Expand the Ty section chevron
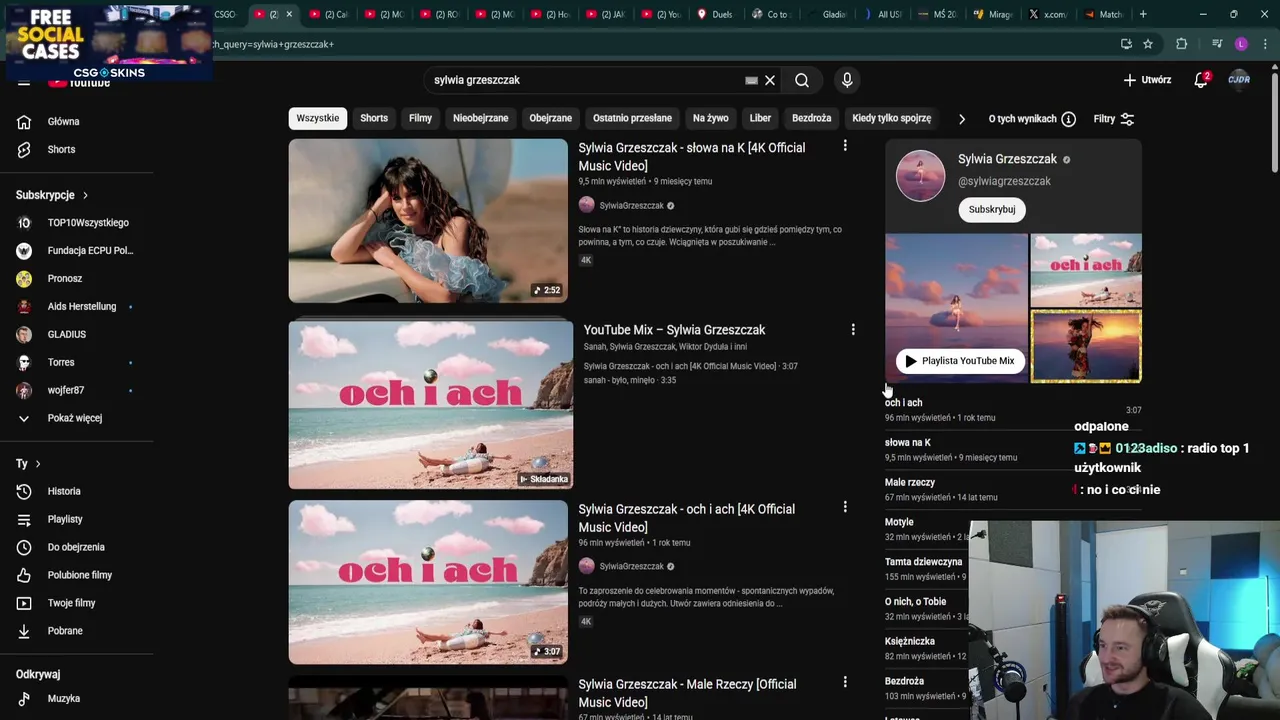 click(38, 464)
